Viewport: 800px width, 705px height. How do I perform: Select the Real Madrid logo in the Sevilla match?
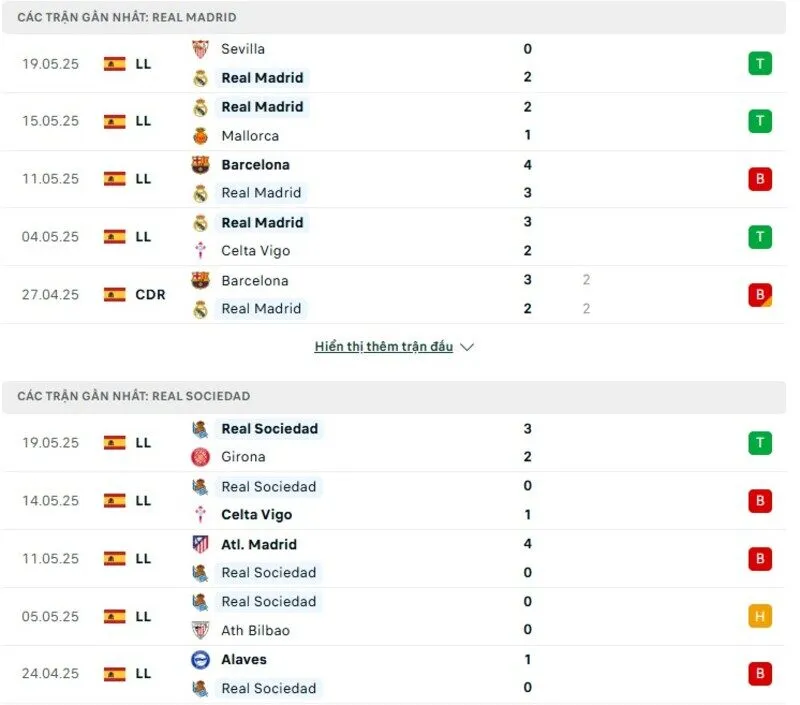pos(196,77)
